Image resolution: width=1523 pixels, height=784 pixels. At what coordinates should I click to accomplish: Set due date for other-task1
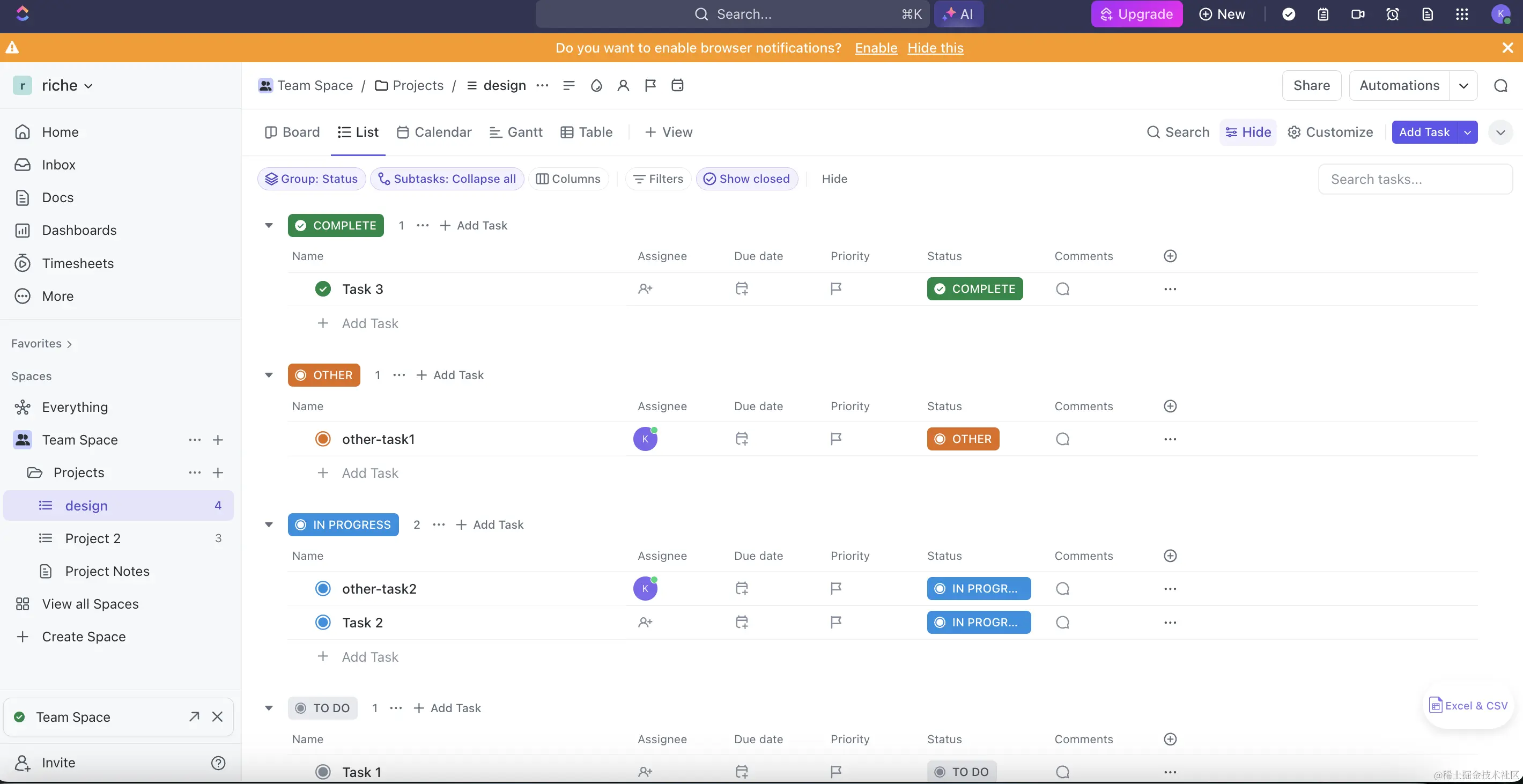pos(742,439)
